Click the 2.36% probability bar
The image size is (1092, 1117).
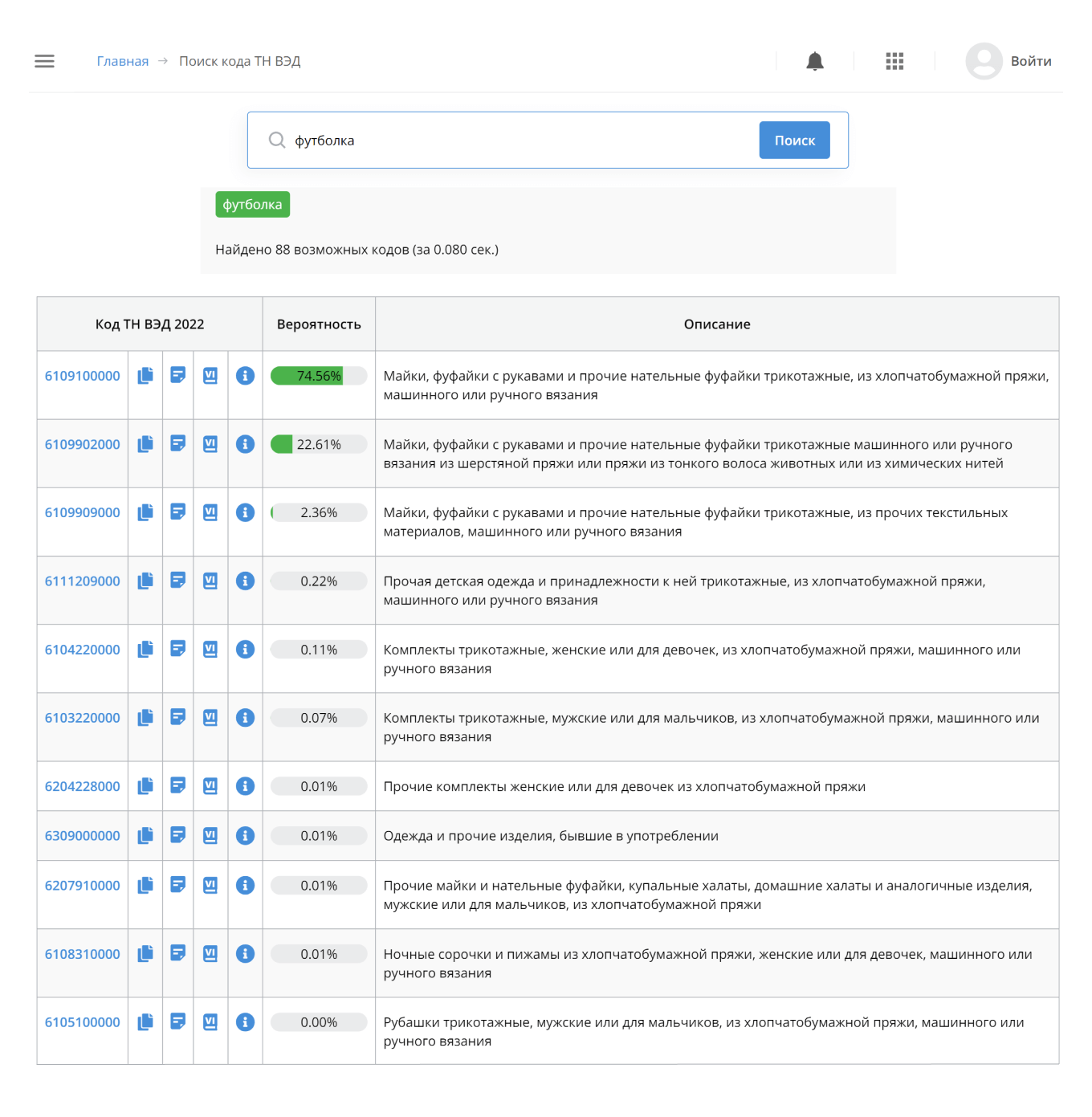[319, 512]
